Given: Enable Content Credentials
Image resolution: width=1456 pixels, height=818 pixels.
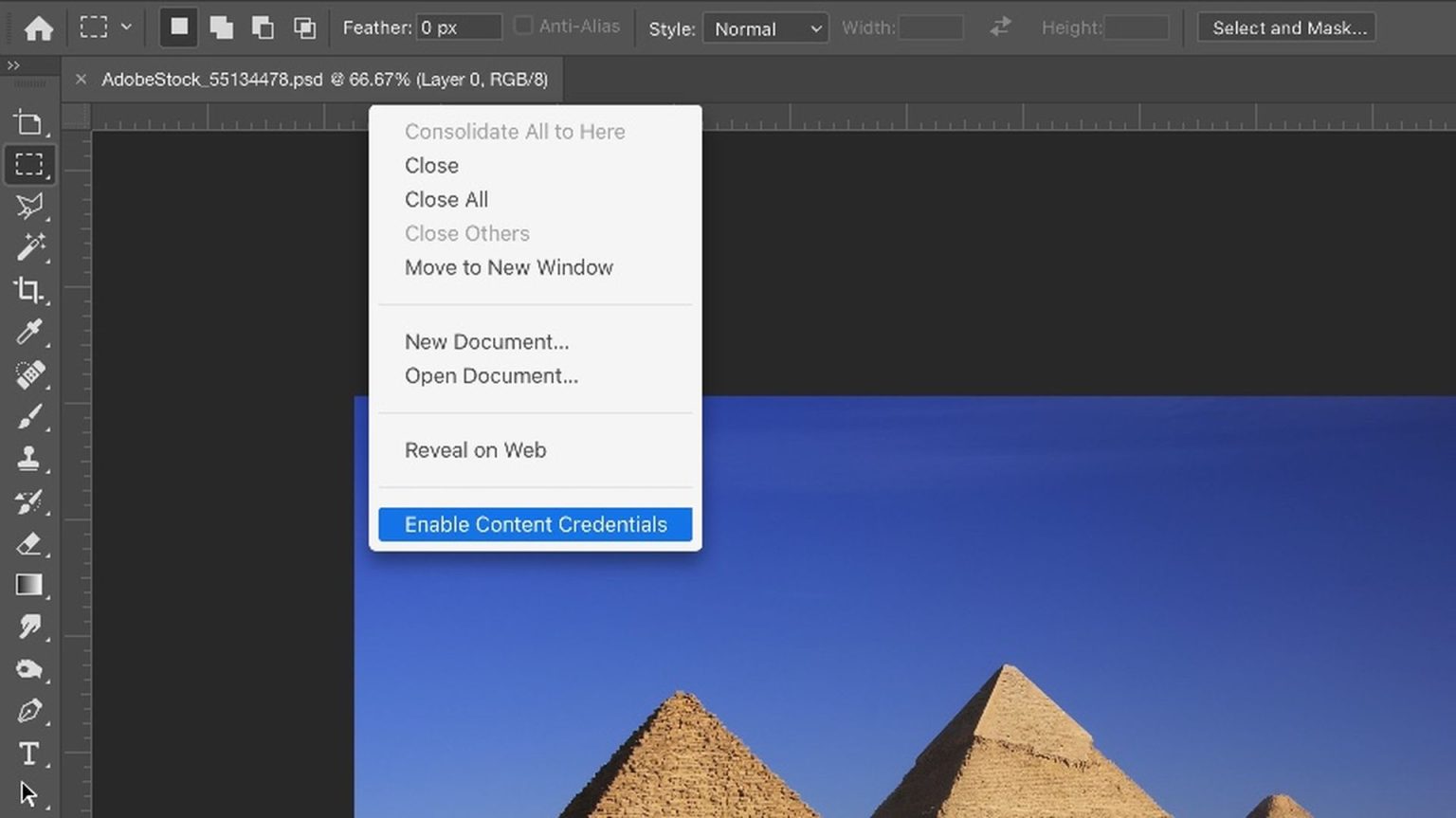Looking at the screenshot, I should point(535,524).
